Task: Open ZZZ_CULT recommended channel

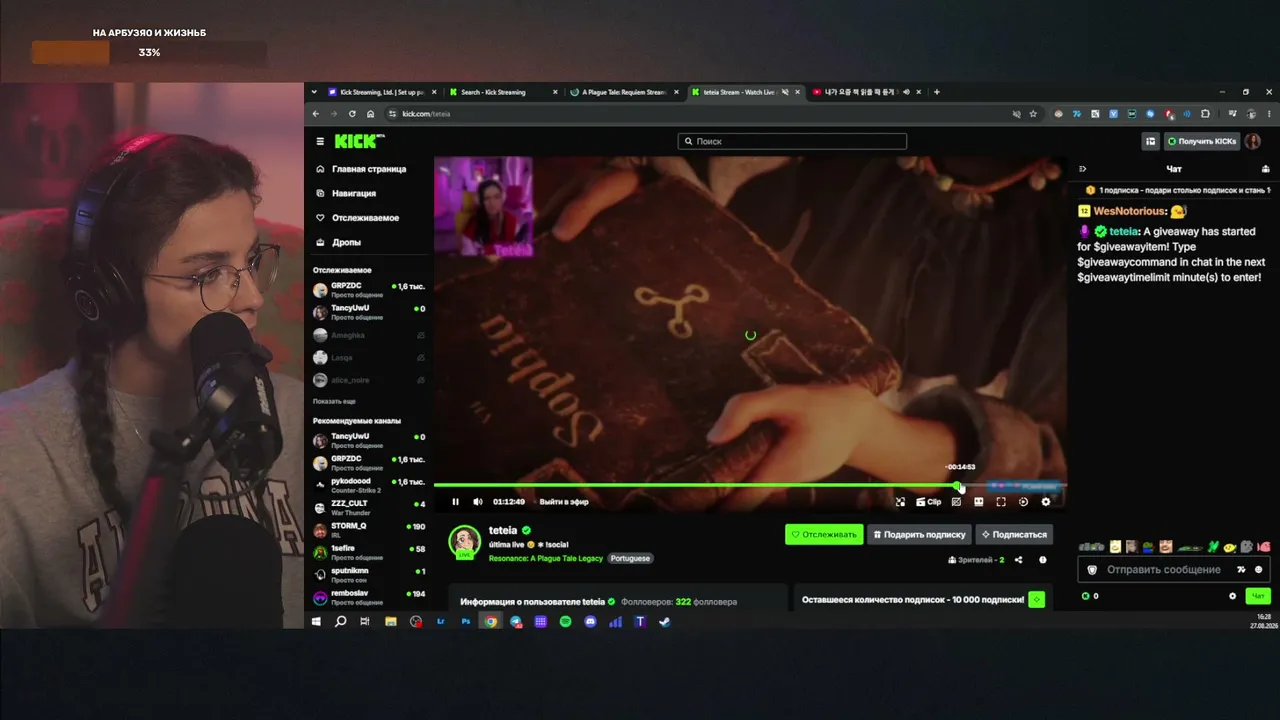Action: 368,507
